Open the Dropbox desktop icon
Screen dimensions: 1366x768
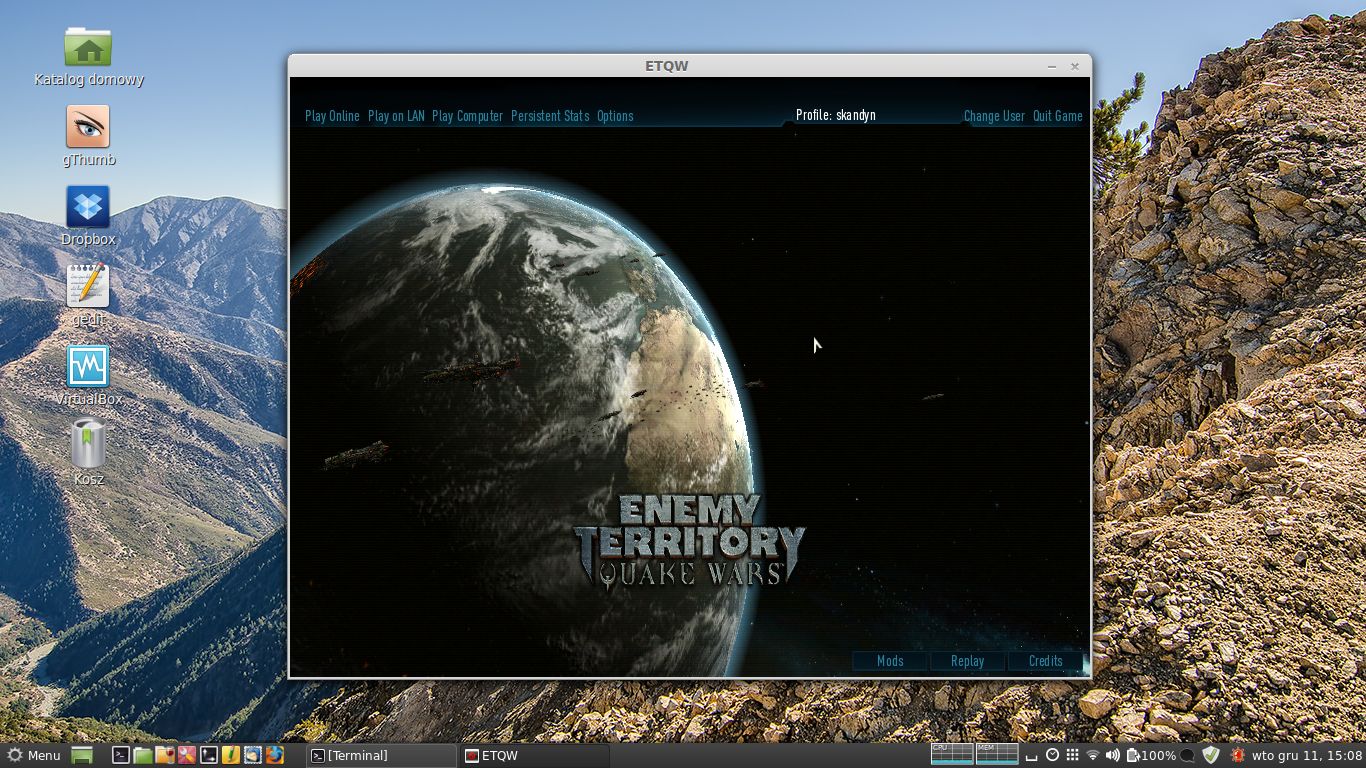point(88,217)
